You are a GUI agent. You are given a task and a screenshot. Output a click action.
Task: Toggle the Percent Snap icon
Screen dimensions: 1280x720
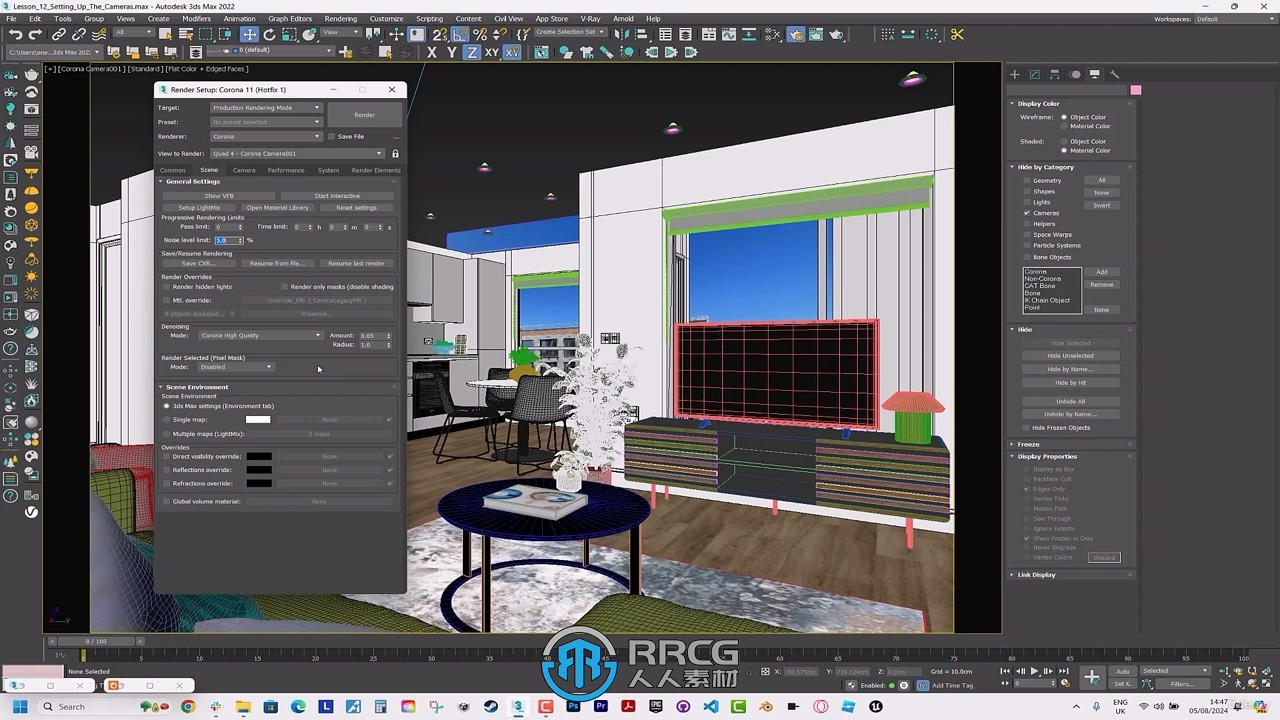pos(479,34)
